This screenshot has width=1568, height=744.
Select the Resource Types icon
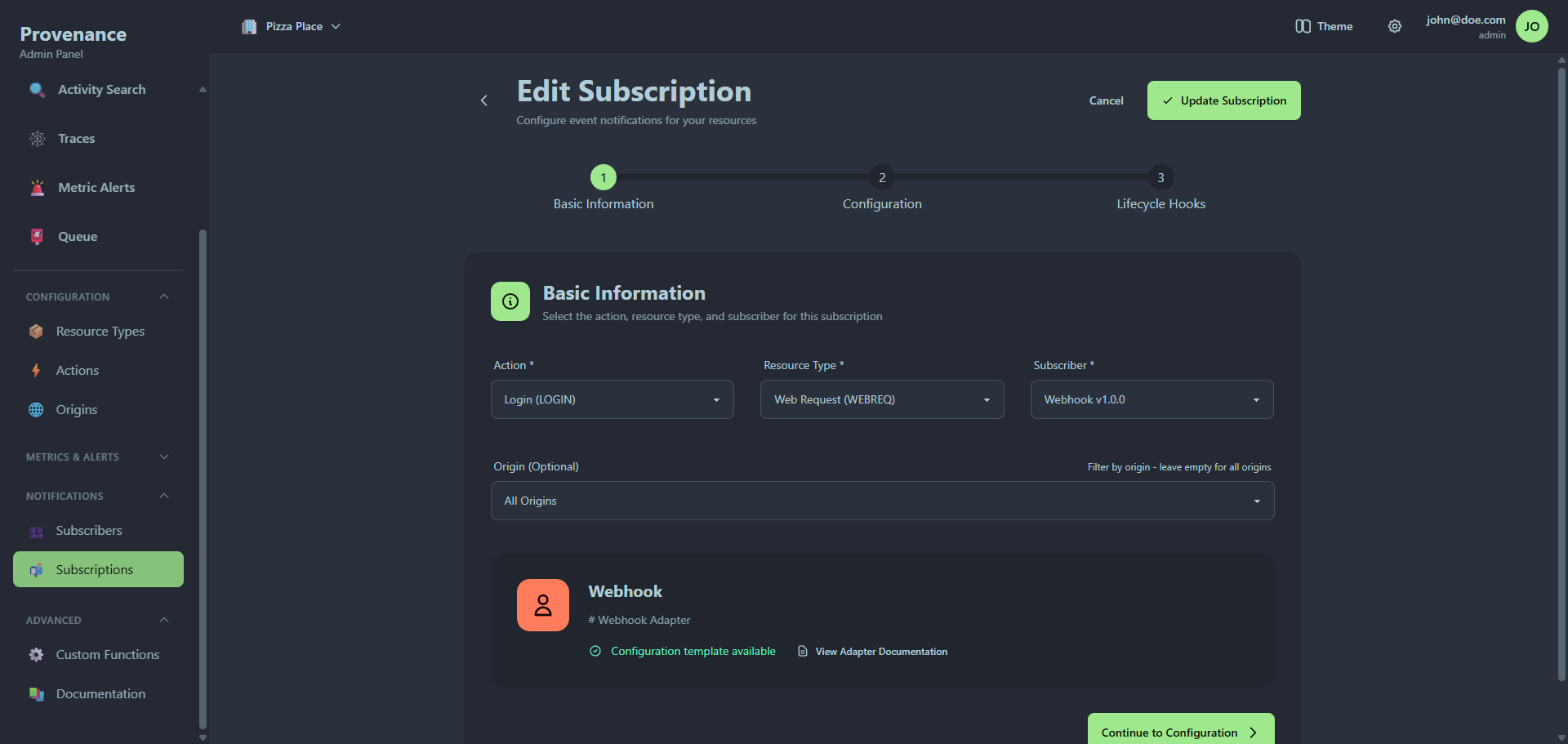pos(36,332)
